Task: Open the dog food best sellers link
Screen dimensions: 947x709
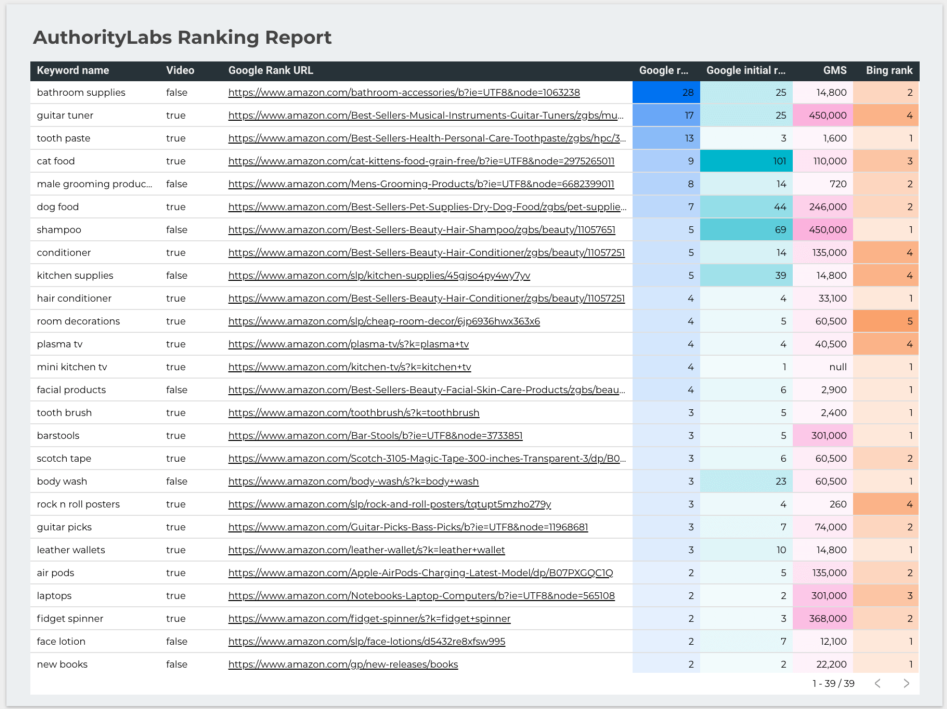Action: coord(426,206)
